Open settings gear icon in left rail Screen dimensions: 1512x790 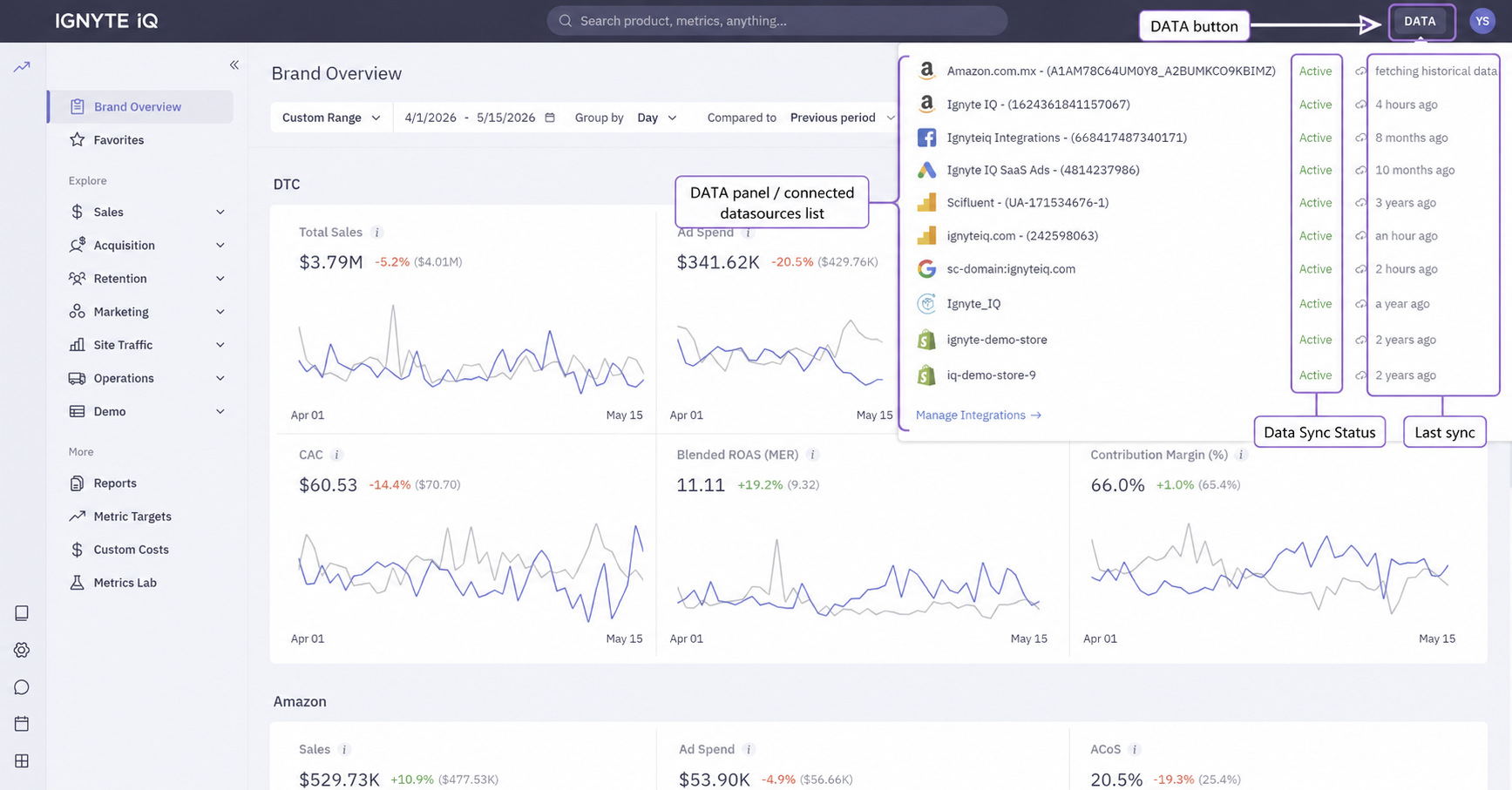click(x=22, y=650)
